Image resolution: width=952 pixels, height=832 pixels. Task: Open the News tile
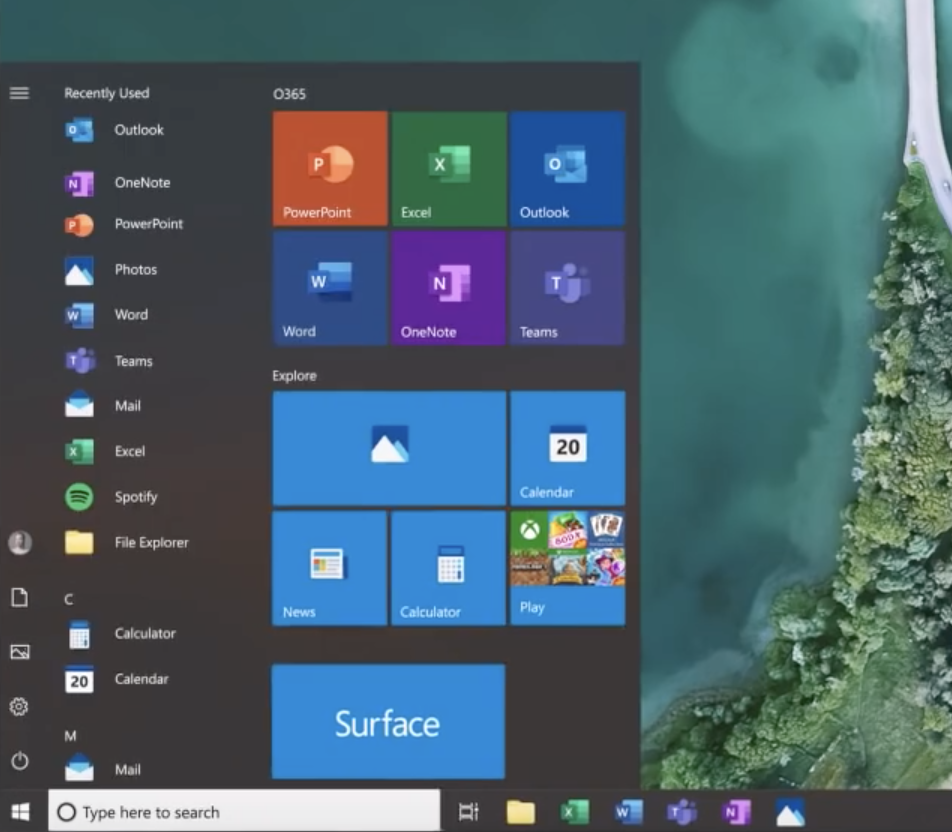click(330, 568)
